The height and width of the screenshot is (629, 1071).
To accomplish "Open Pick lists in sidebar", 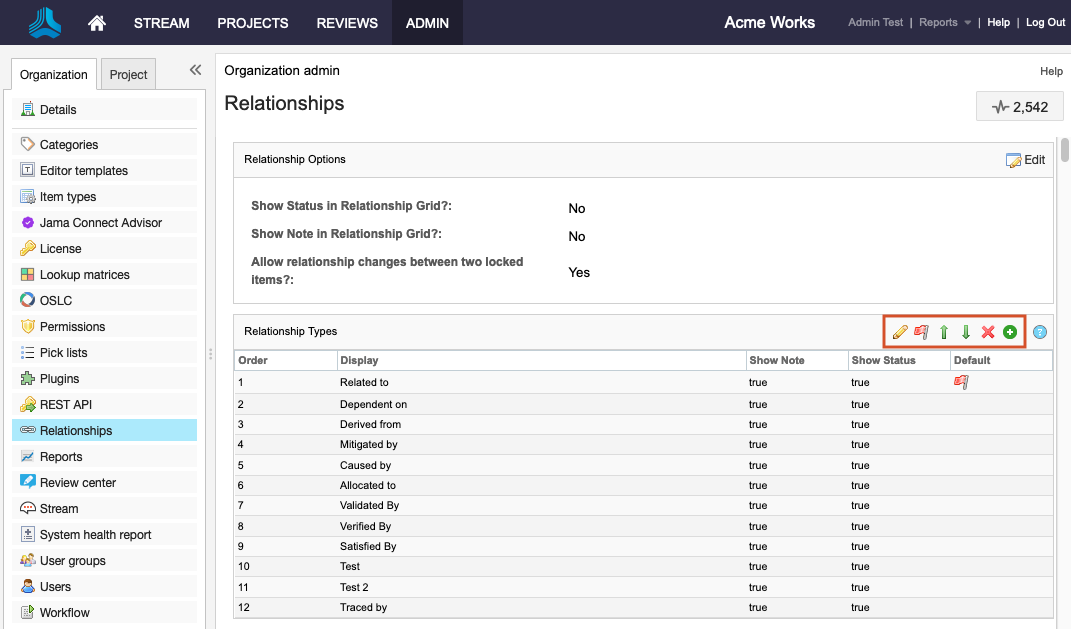I will coord(63,353).
